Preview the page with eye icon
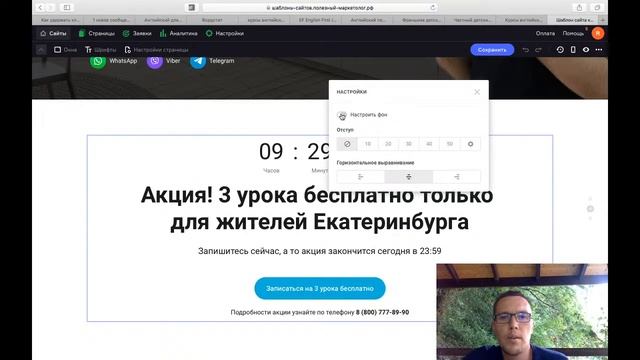The image size is (640, 360). click(x=586, y=50)
